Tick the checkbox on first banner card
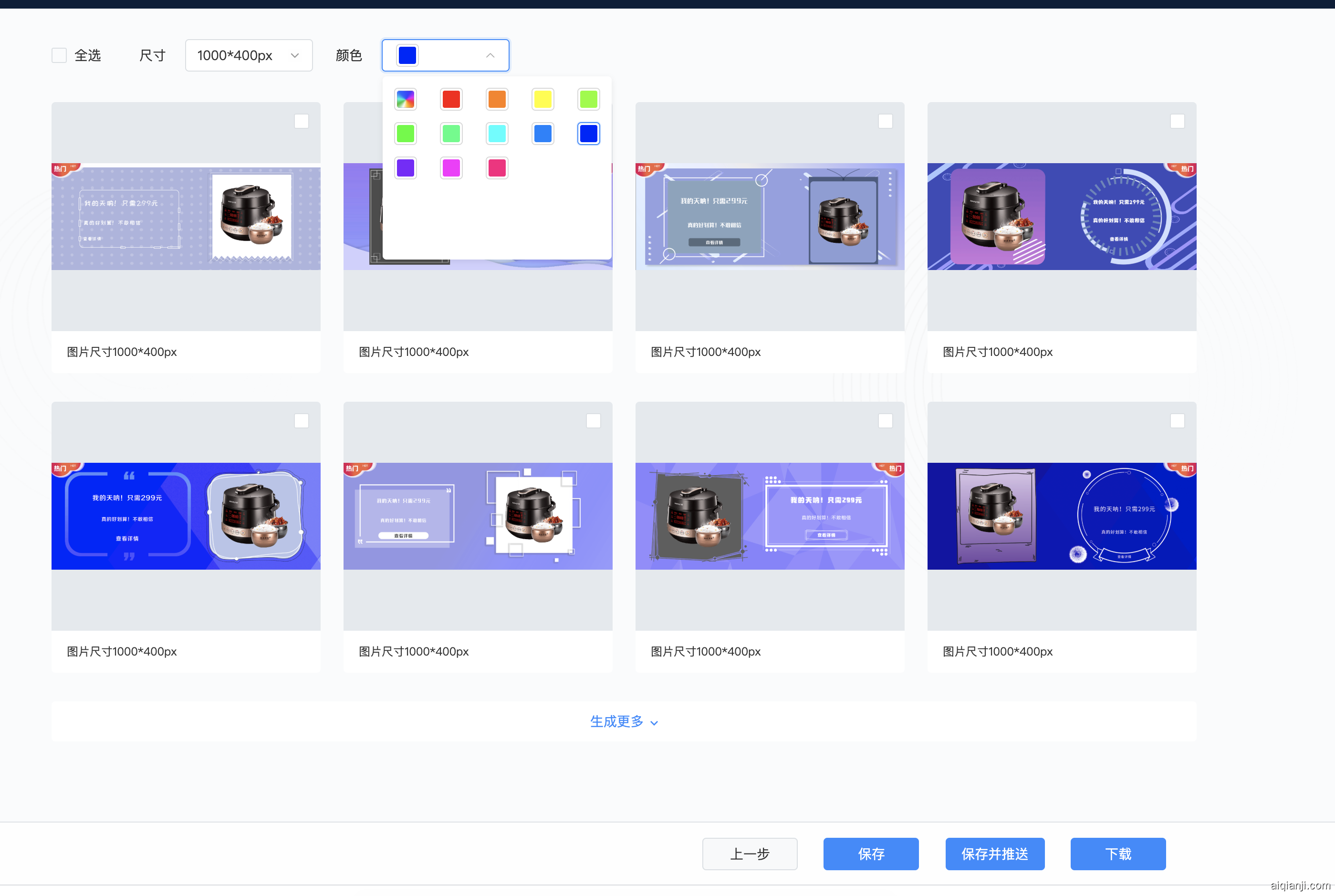This screenshot has height=896, width=1335. [301, 121]
